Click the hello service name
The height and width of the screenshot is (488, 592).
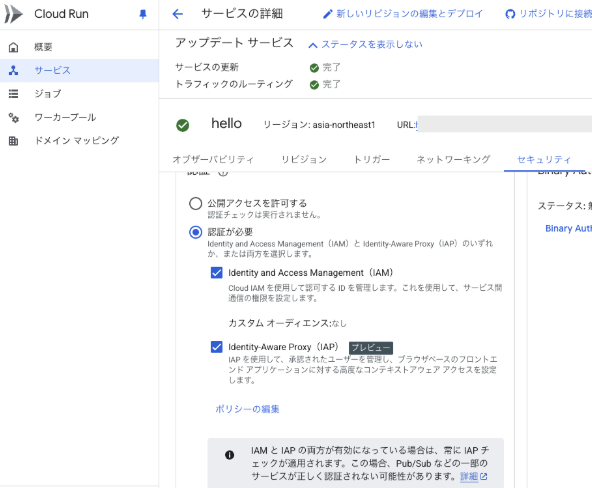[227, 124]
